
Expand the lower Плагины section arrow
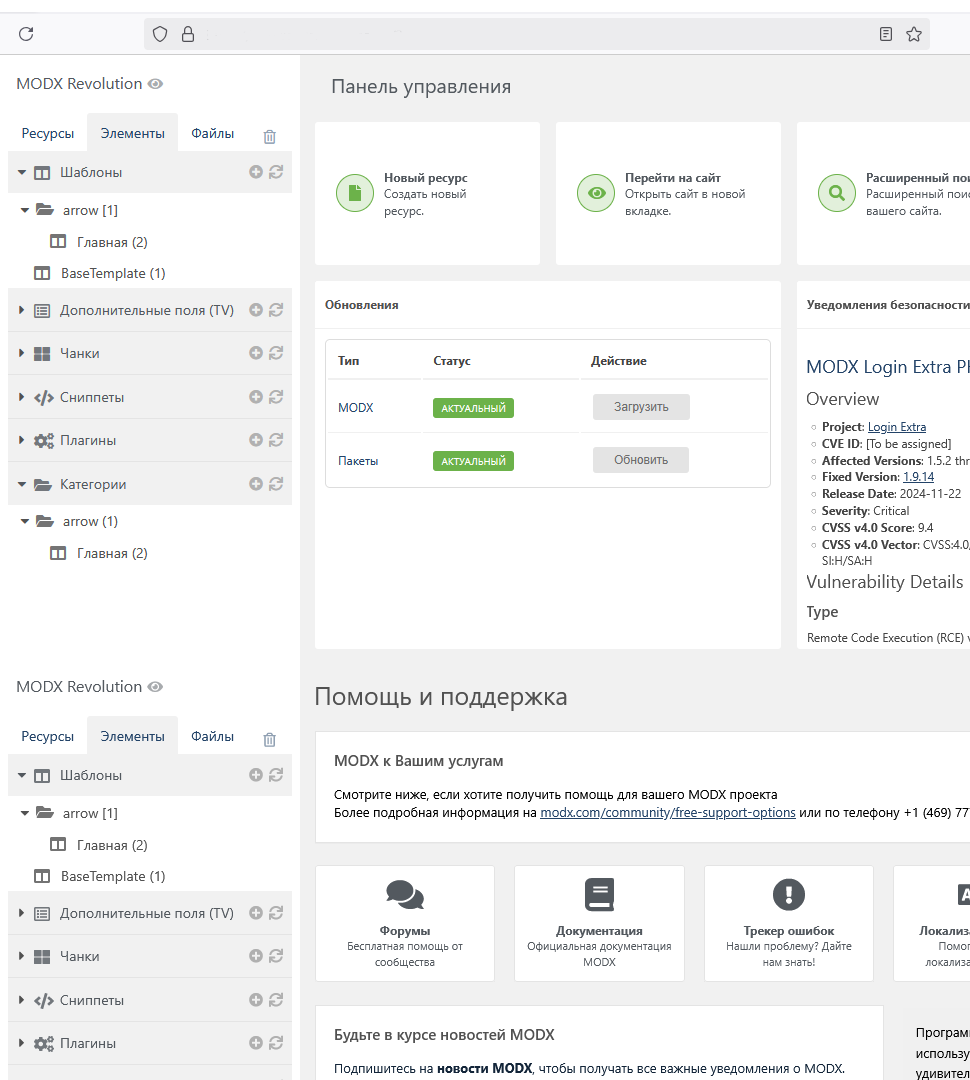pyautogui.click(x=21, y=1043)
